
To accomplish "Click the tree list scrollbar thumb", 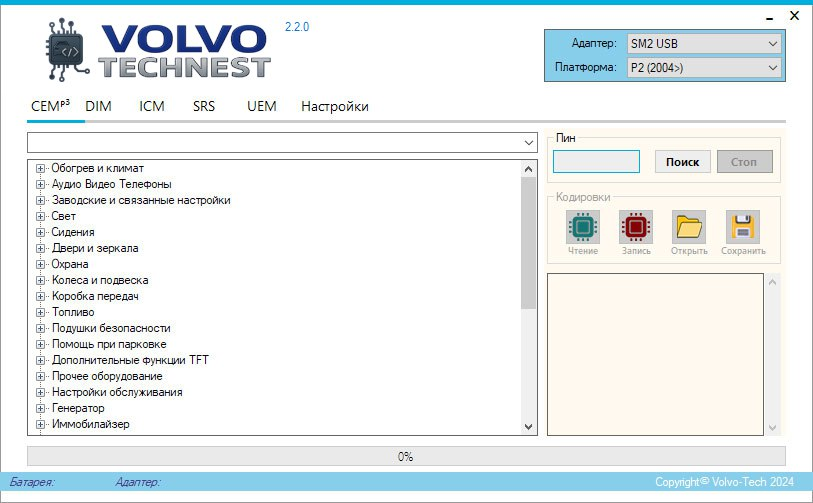I will [x=528, y=243].
